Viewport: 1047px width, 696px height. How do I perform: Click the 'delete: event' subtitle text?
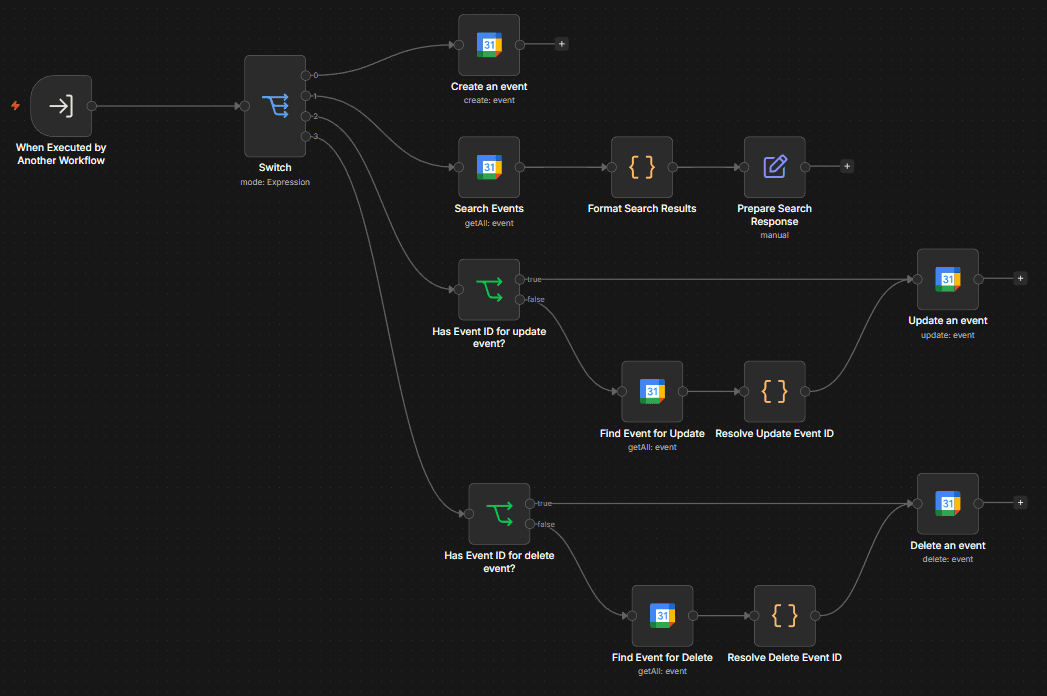[948, 559]
